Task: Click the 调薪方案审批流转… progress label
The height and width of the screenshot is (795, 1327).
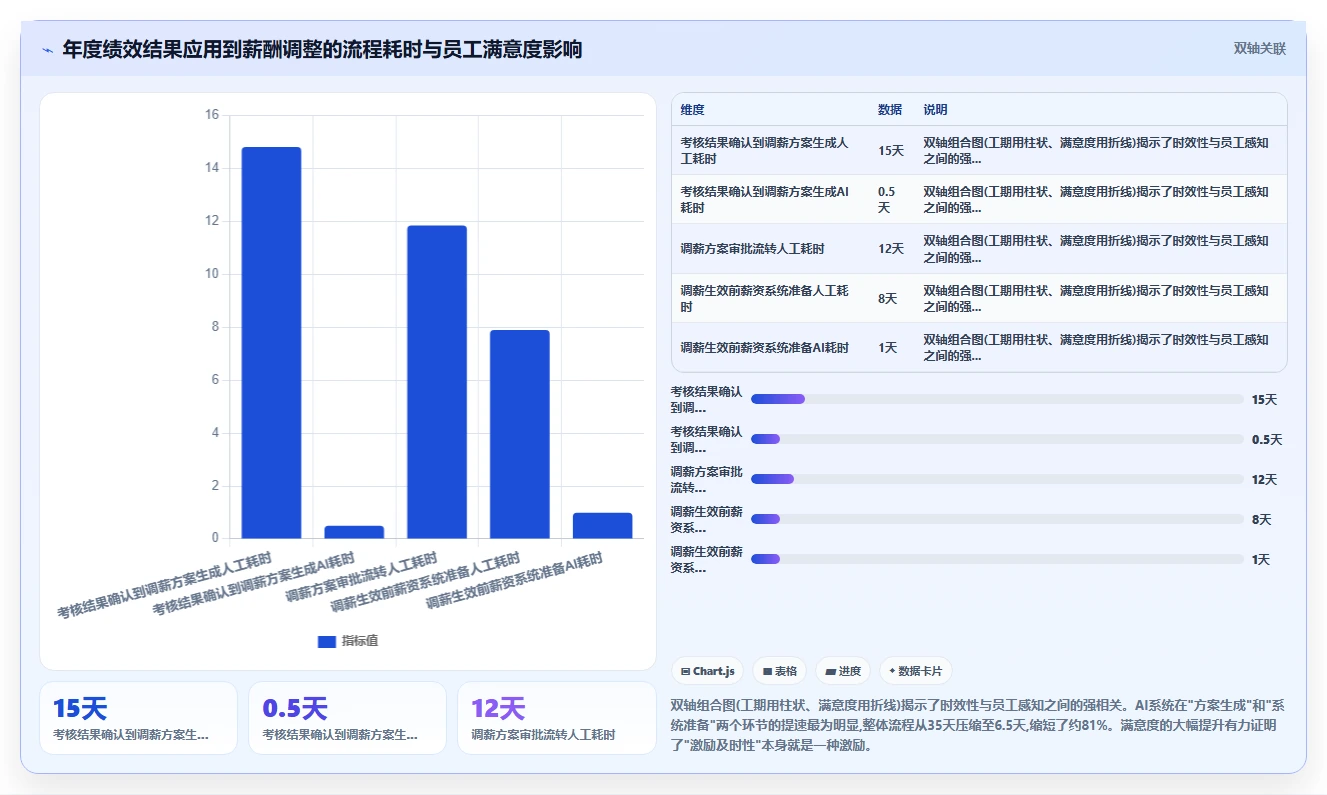Action: click(707, 479)
